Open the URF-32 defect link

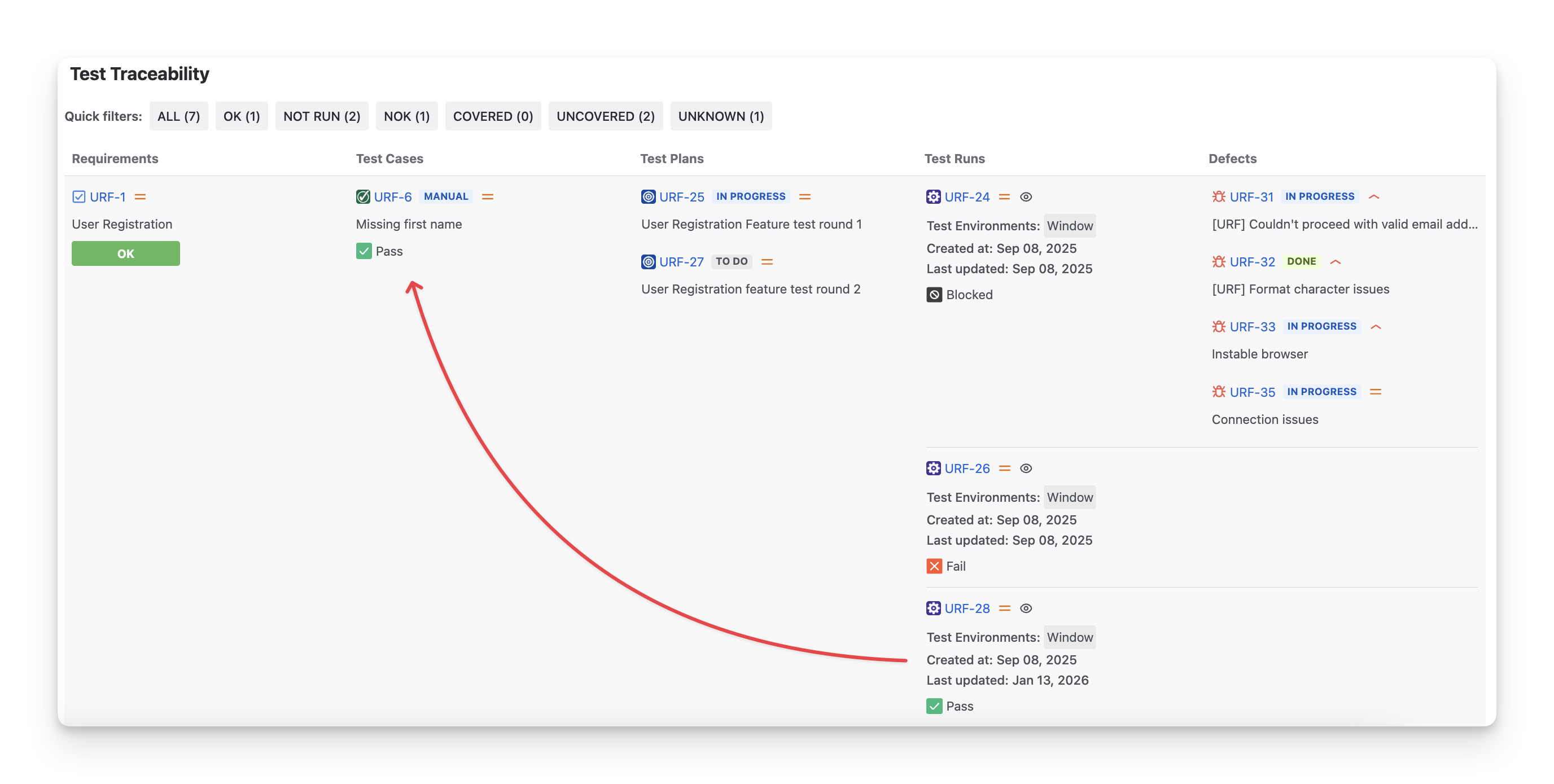pos(1252,262)
